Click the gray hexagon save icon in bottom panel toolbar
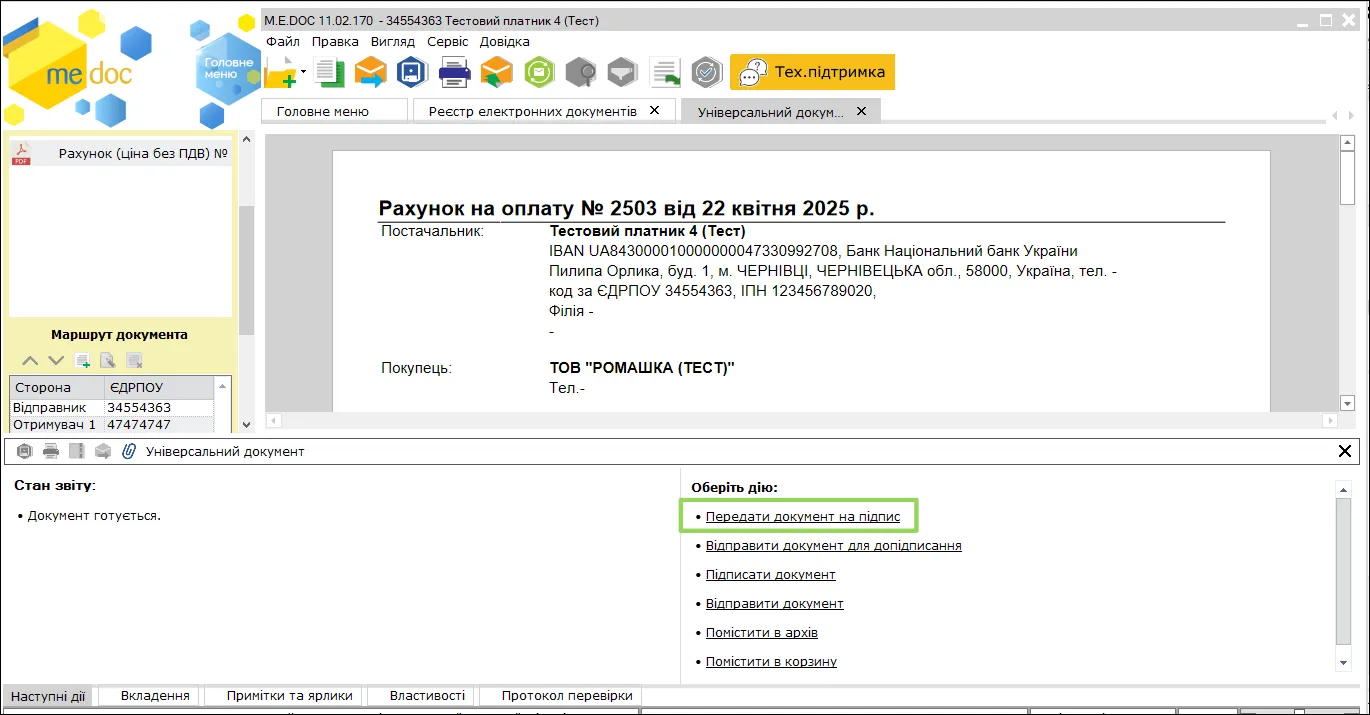The image size is (1370, 715). point(25,451)
